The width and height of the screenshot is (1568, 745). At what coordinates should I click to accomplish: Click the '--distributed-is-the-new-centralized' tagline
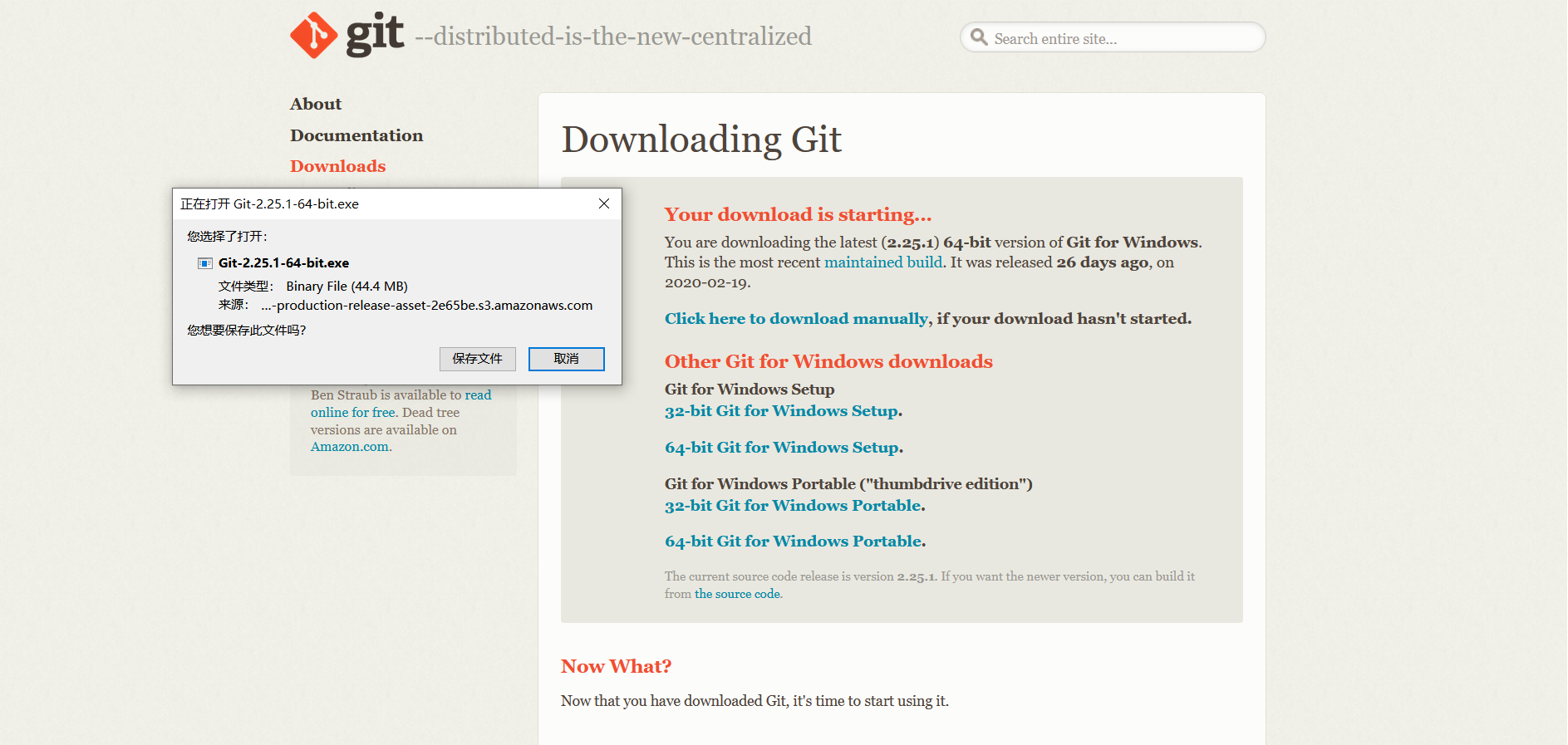click(x=613, y=37)
